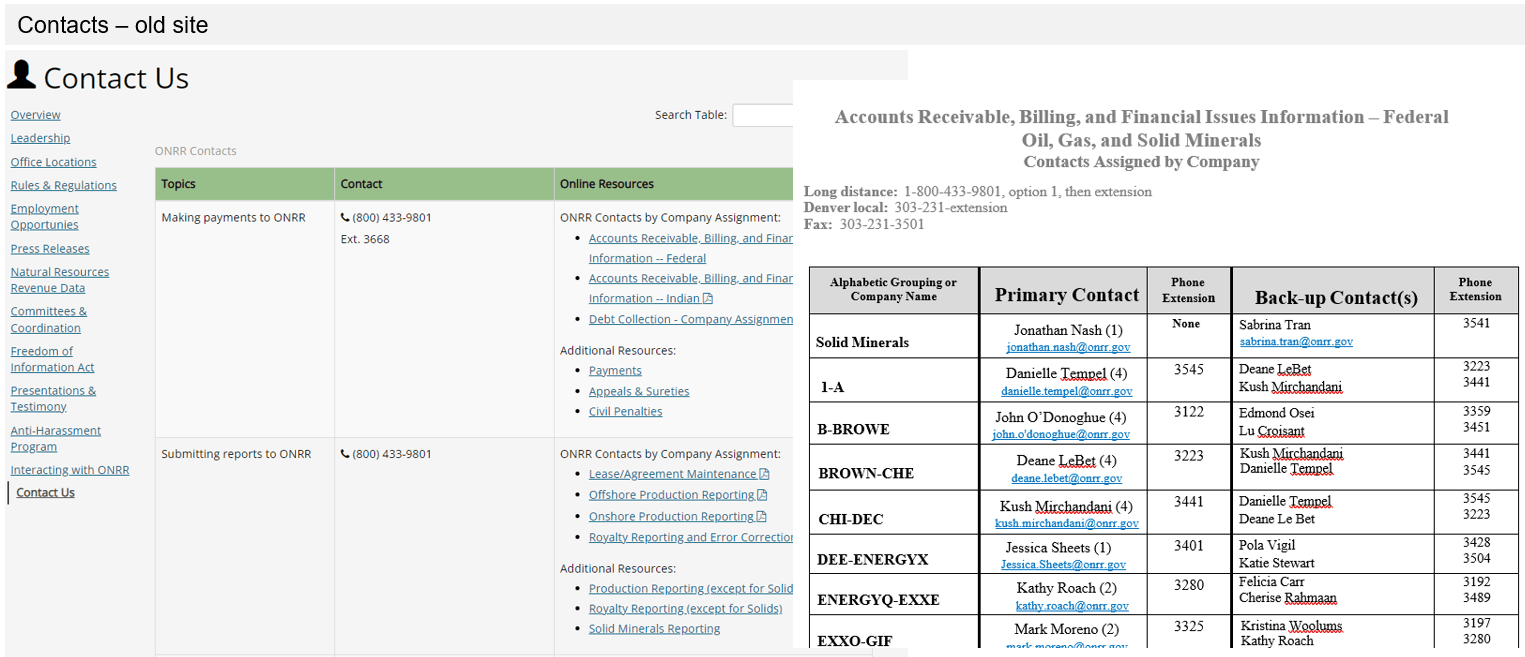Open the Appeals & Sureties link
This screenshot has height=657, width=1525.
[x=638, y=391]
